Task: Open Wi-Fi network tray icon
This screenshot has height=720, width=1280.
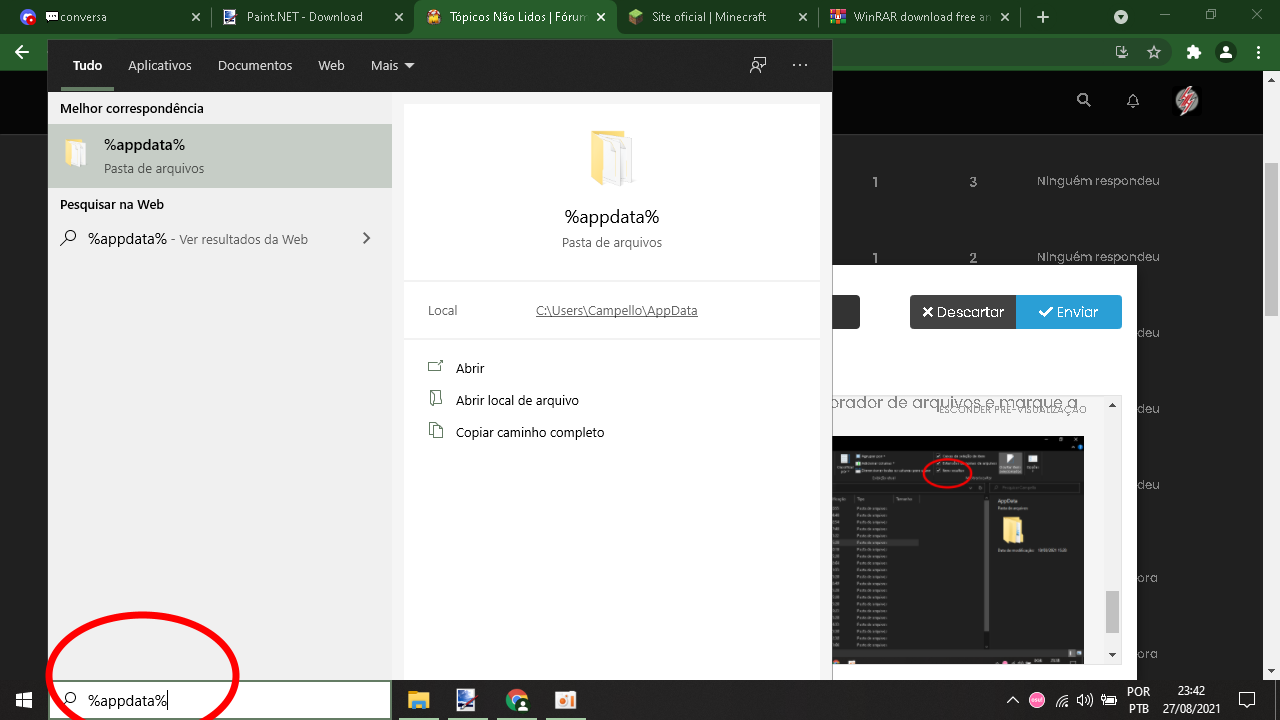Action: pos(1062,700)
